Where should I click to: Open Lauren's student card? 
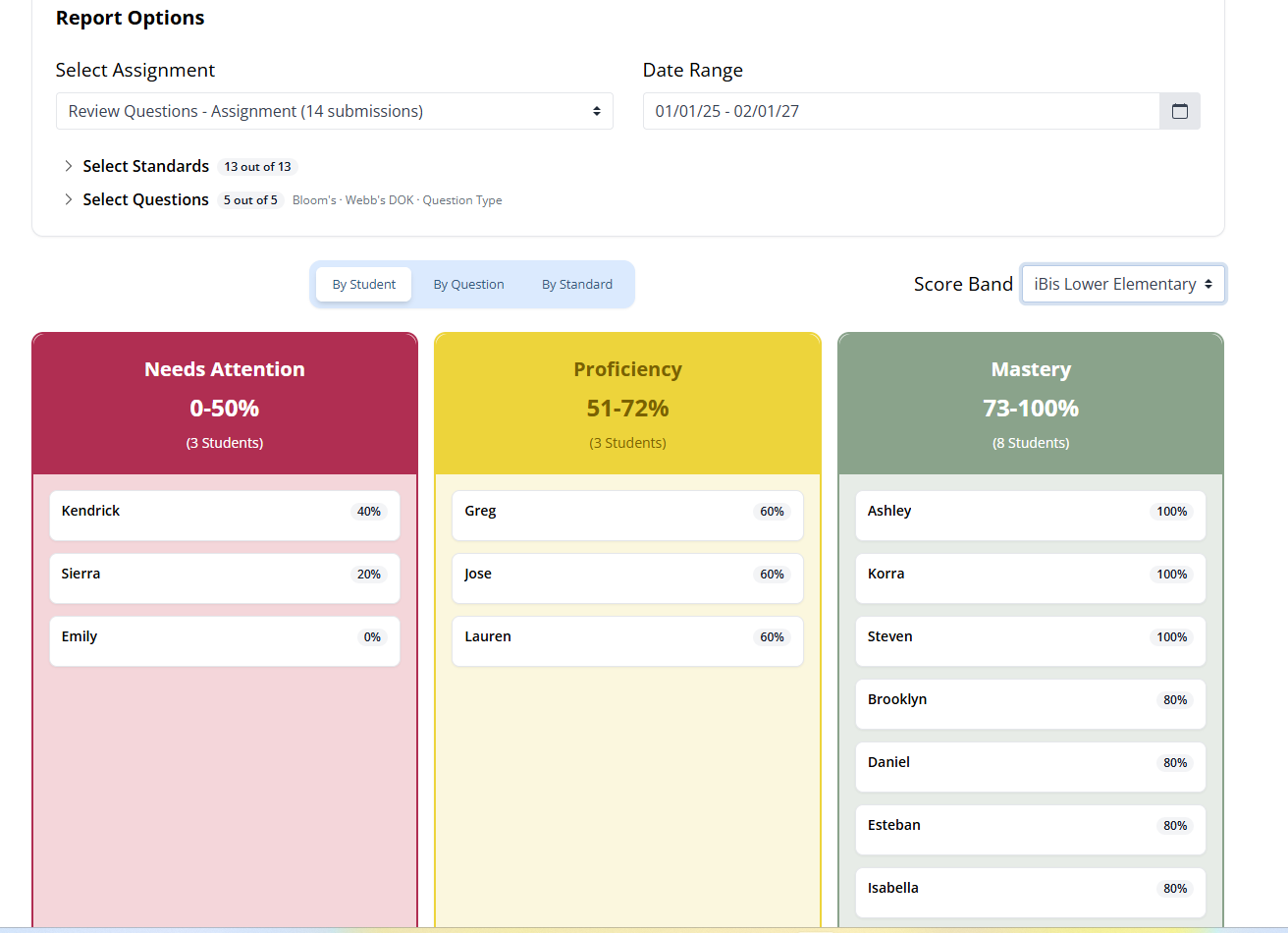pos(627,641)
